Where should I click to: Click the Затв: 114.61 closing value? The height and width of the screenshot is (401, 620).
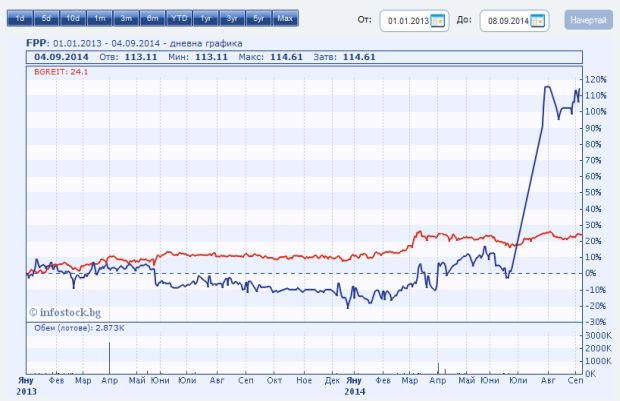point(344,57)
